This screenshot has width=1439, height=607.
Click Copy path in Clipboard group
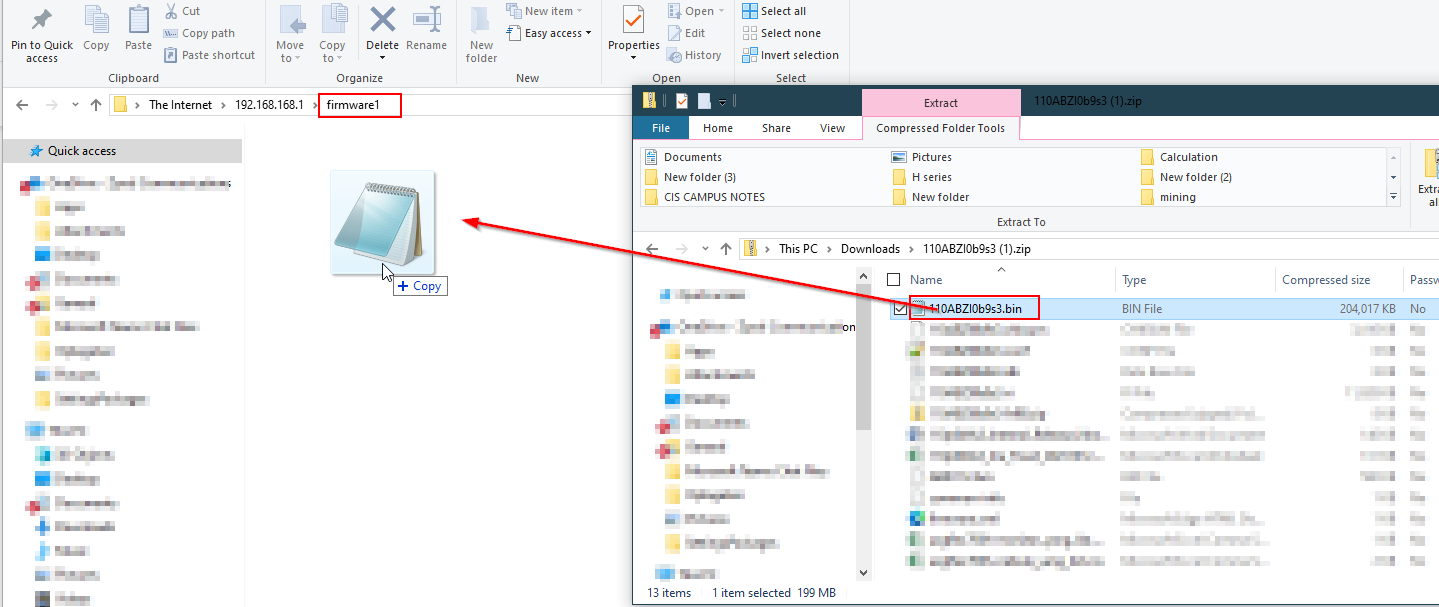pos(207,33)
